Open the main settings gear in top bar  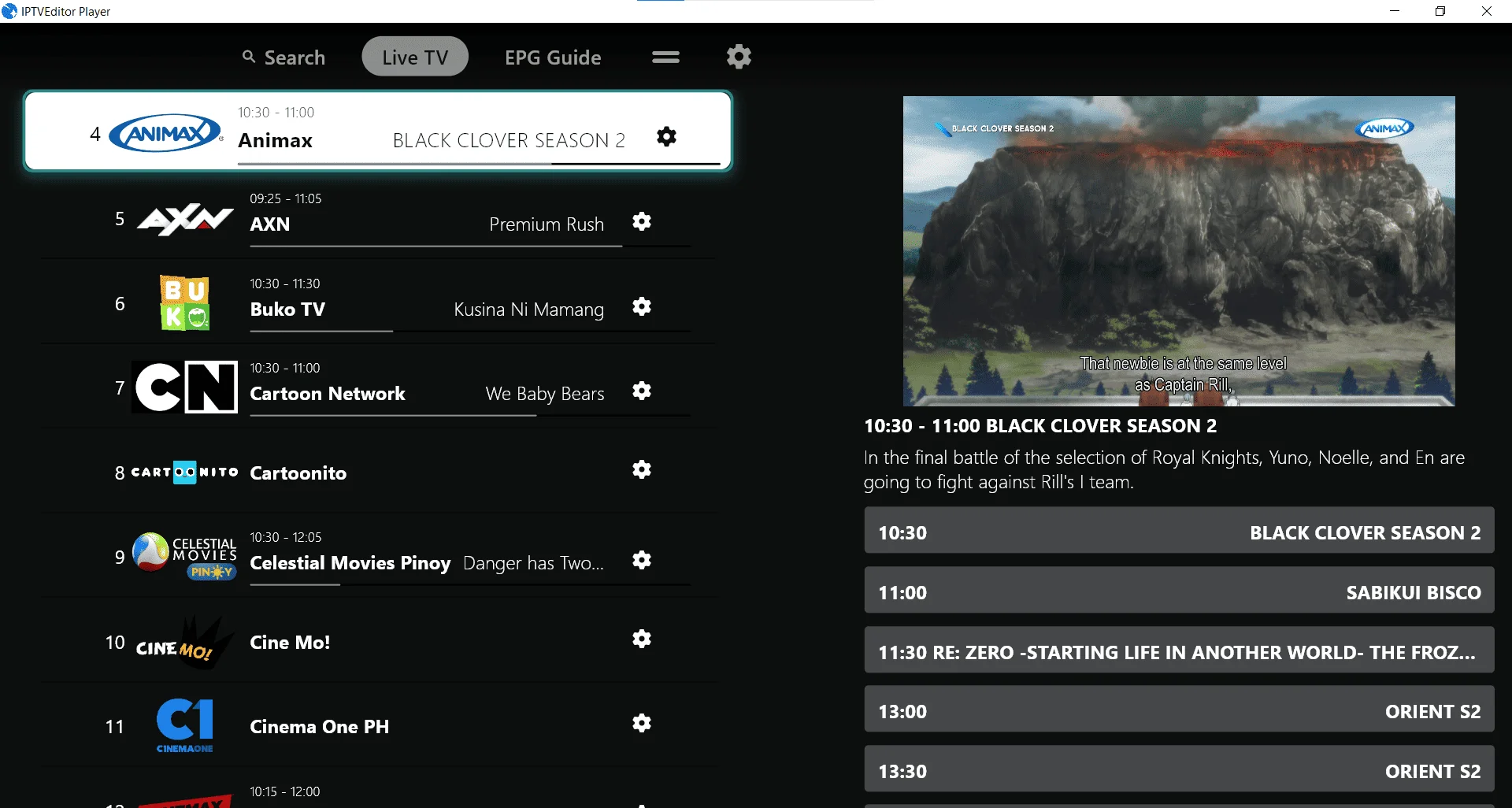(x=739, y=57)
